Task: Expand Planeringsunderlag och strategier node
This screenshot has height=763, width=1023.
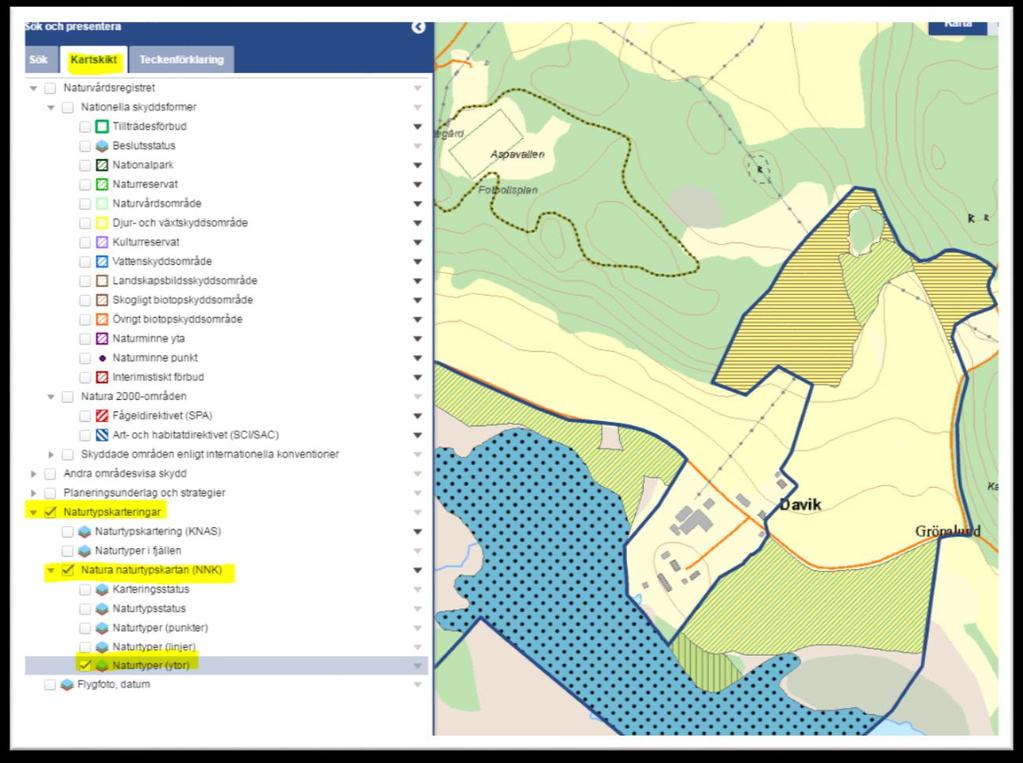Action: click(x=33, y=493)
